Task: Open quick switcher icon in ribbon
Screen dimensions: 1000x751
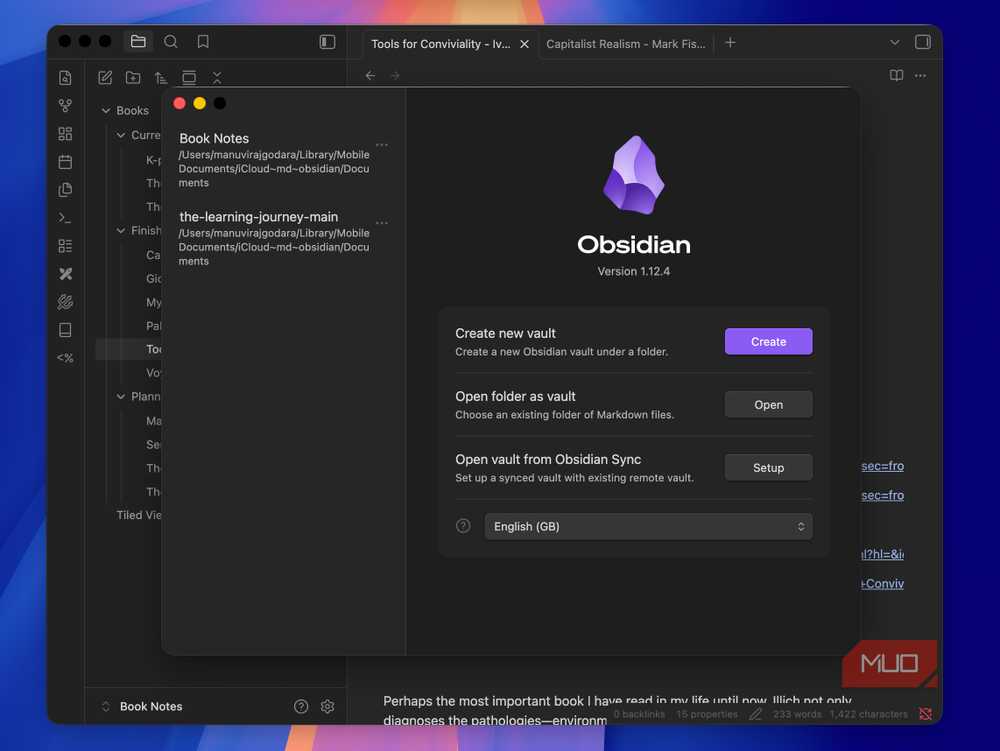Action: click(x=65, y=78)
